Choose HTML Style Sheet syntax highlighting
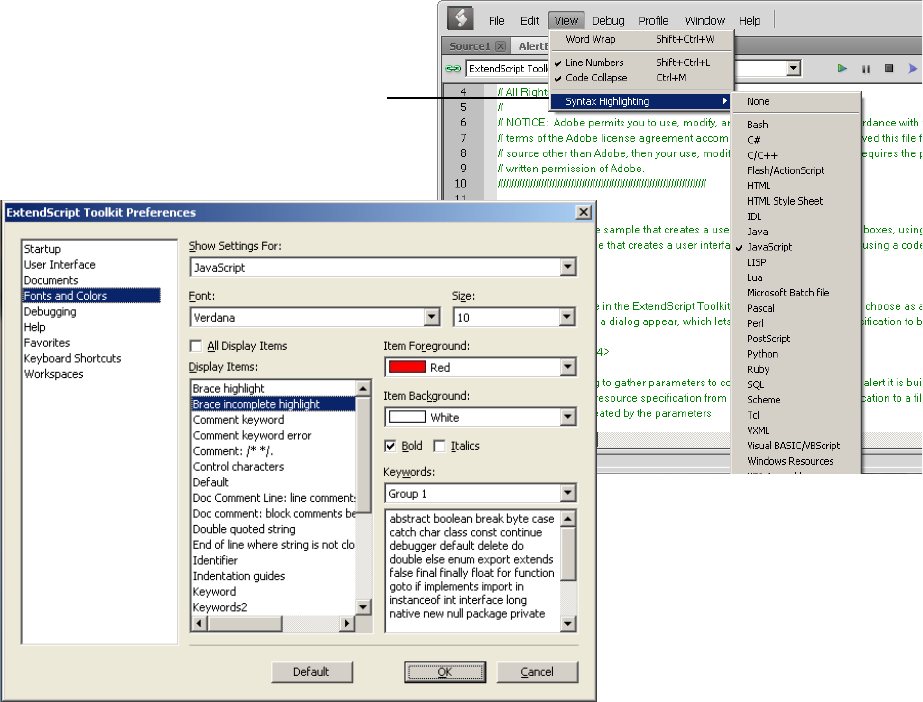The height and width of the screenshot is (702, 923). pos(795,201)
